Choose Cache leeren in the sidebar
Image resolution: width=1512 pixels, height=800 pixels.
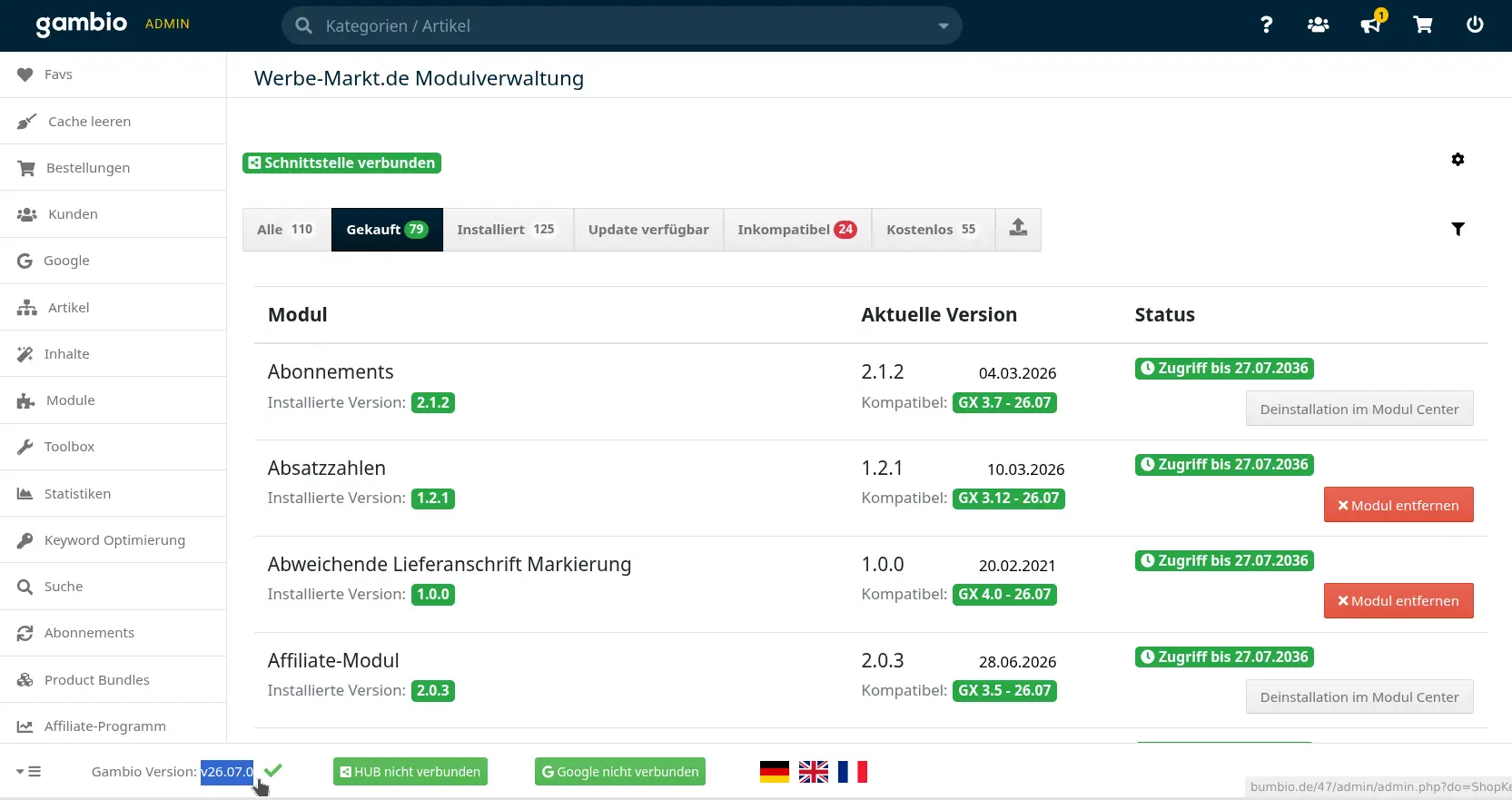coord(114,121)
